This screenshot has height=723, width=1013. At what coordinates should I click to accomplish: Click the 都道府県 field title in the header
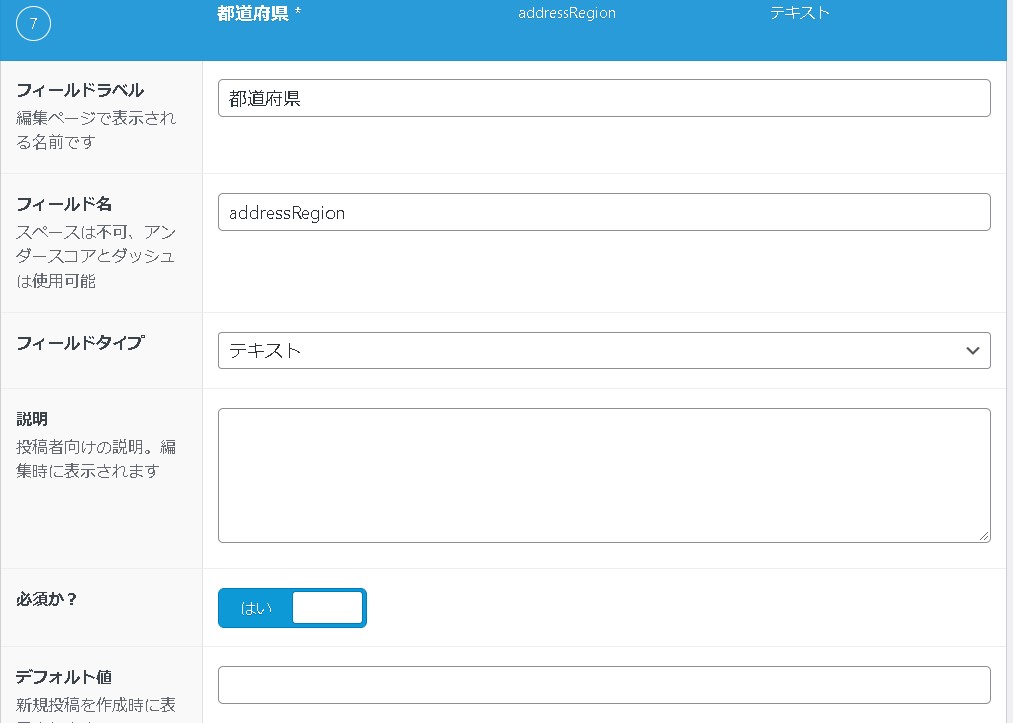[x=253, y=14]
